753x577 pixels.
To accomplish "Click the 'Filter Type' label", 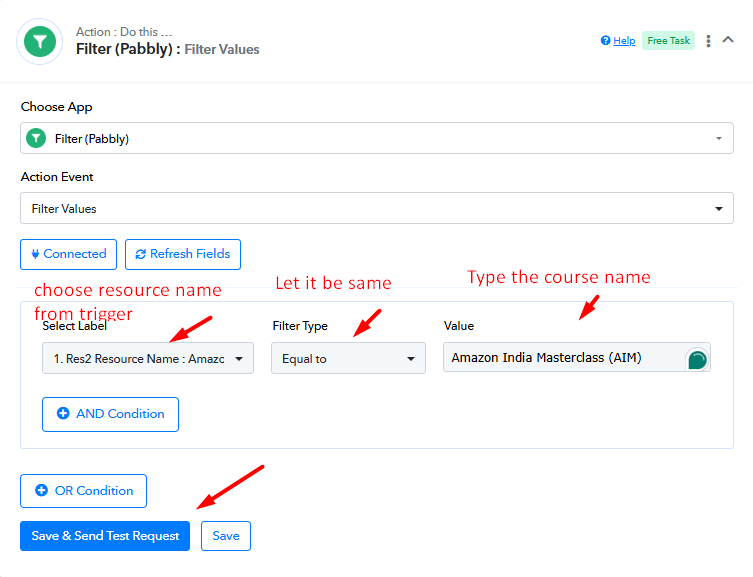I will tap(300, 326).
